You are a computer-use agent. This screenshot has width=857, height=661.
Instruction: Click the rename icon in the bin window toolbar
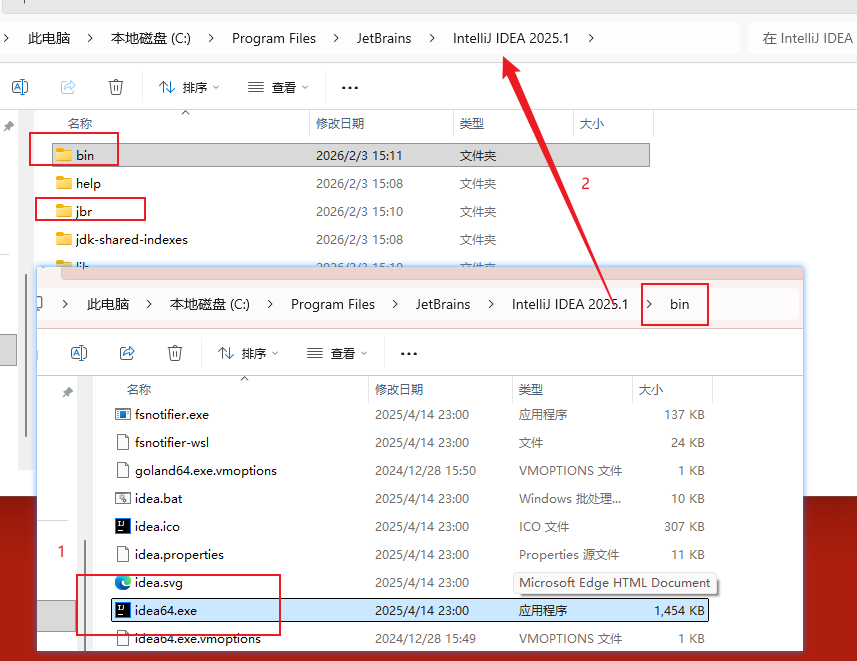[x=79, y=353]
